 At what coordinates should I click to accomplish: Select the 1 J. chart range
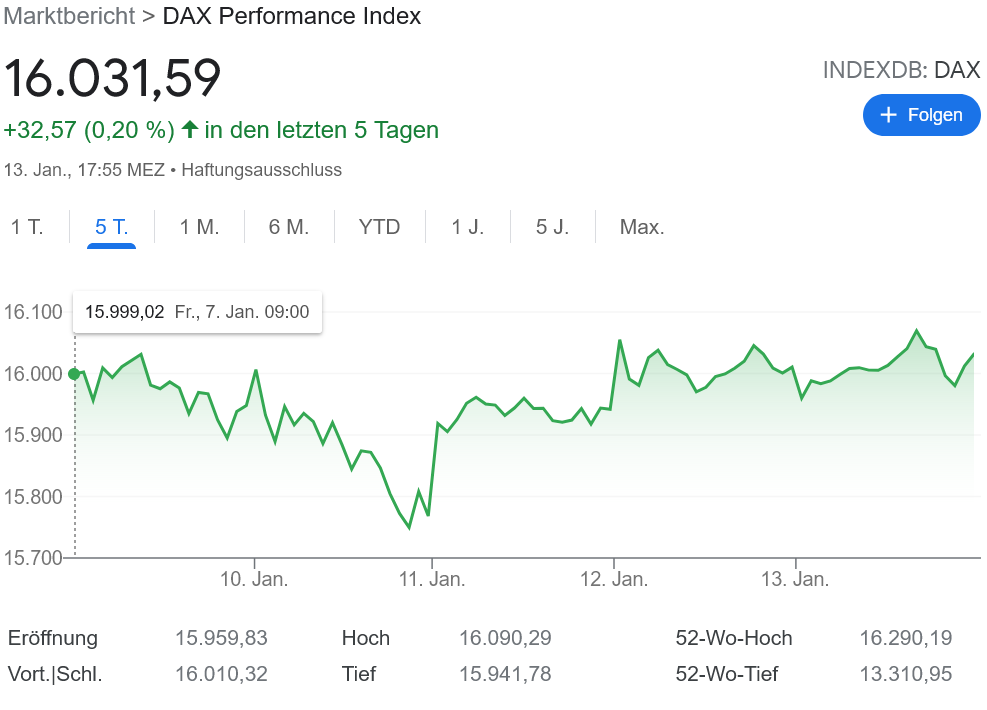(x=466, y=227)
